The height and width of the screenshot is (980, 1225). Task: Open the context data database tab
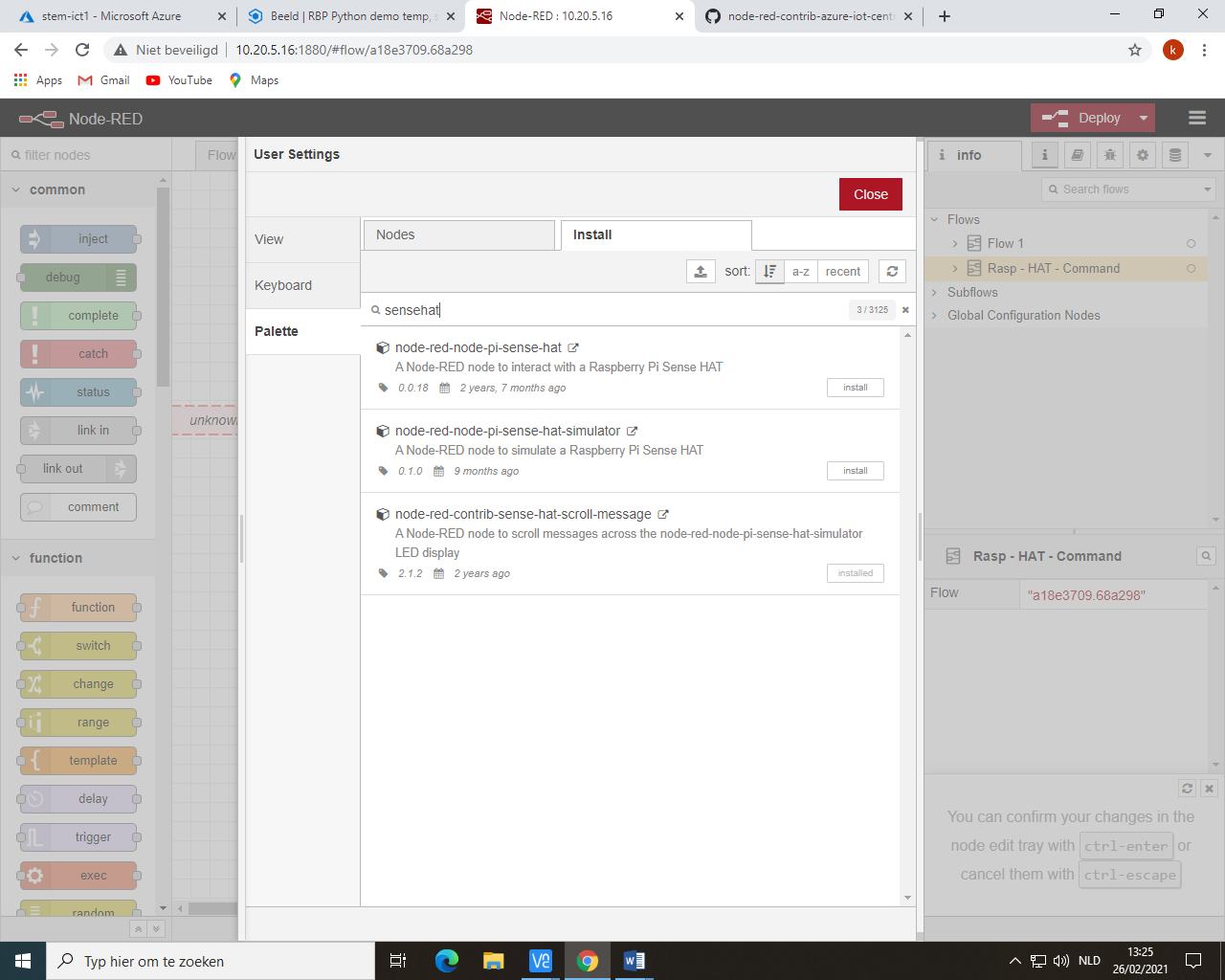click(x=1175, y=155)
